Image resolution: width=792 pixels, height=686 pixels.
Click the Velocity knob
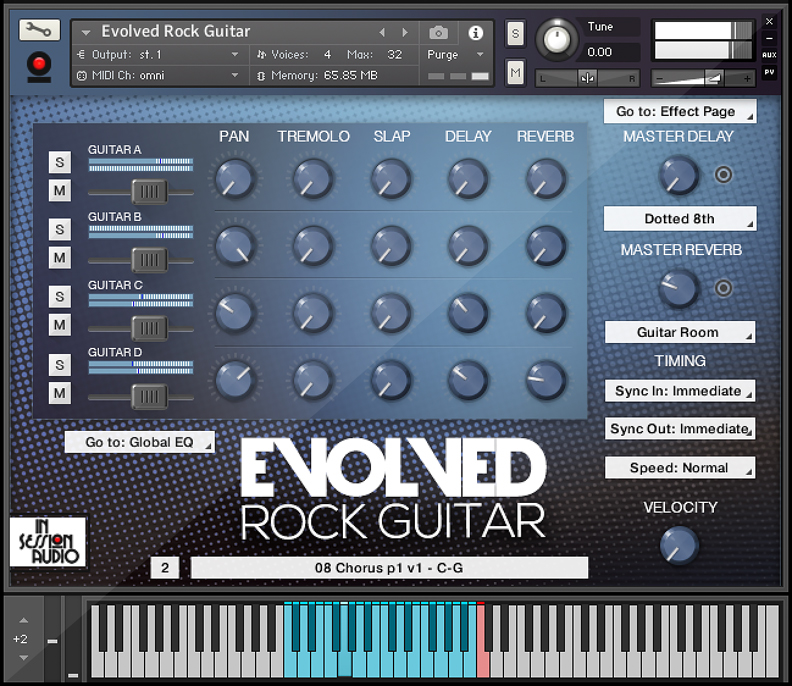[x=679, y=546]
